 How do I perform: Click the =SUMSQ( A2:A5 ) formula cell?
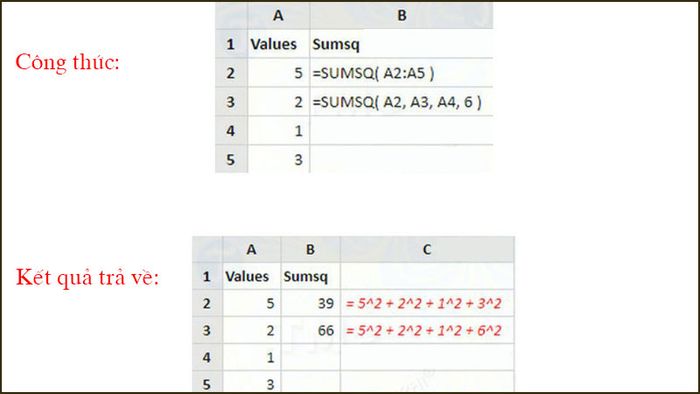pos(401,73)
